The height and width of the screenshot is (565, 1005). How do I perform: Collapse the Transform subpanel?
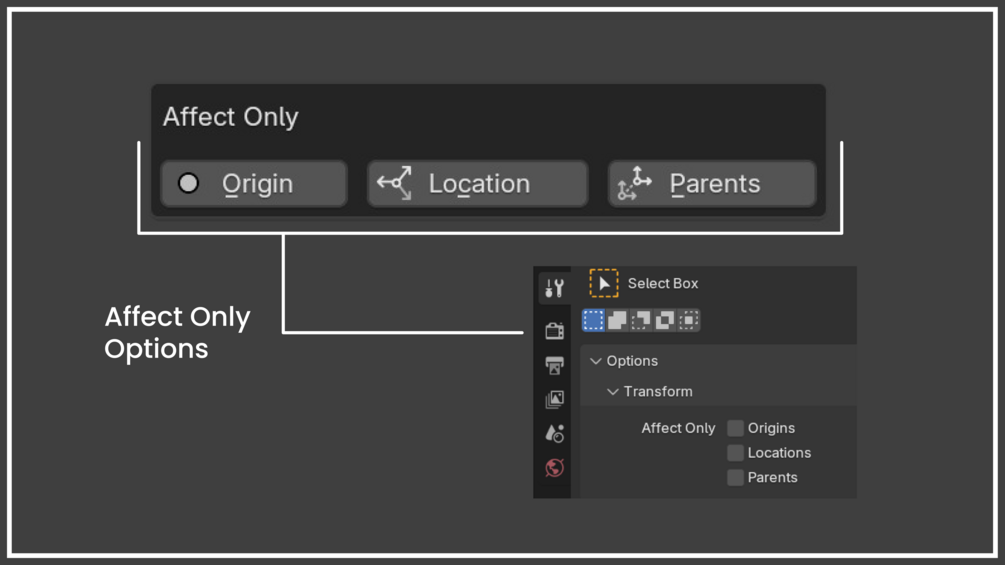coord(613,392)
